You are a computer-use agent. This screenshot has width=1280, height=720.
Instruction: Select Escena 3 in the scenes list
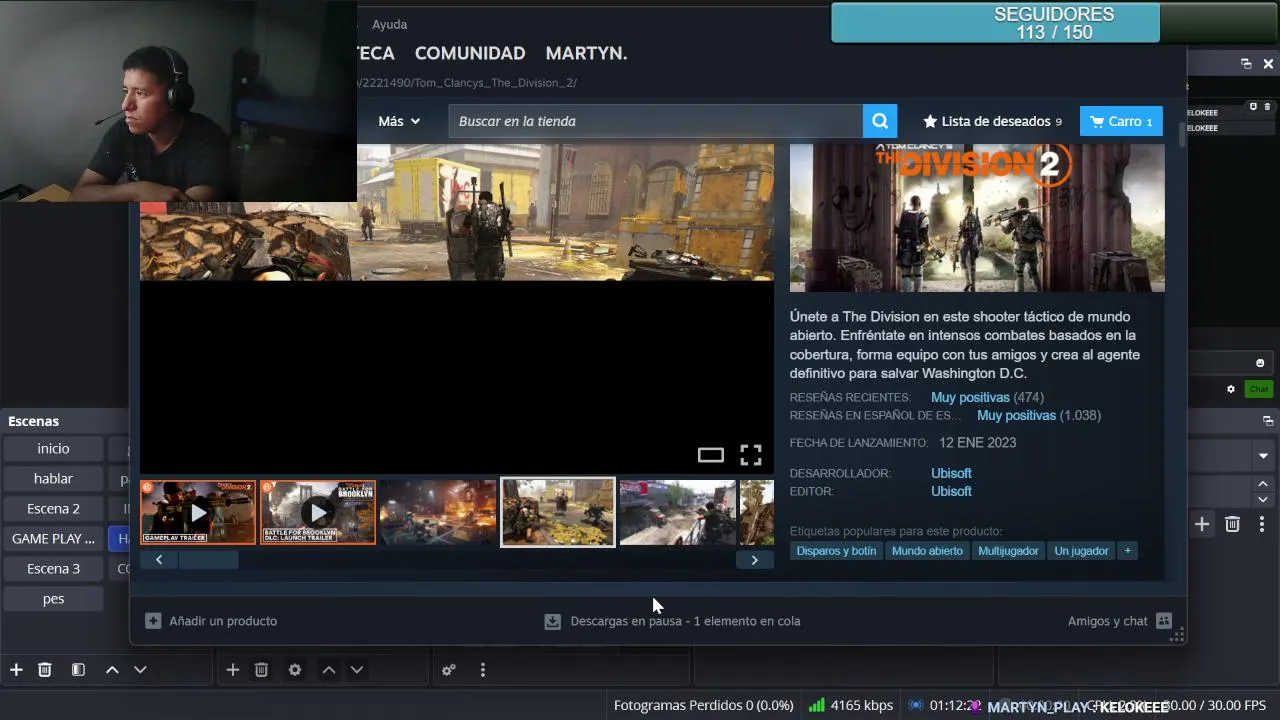pos(53,568)
